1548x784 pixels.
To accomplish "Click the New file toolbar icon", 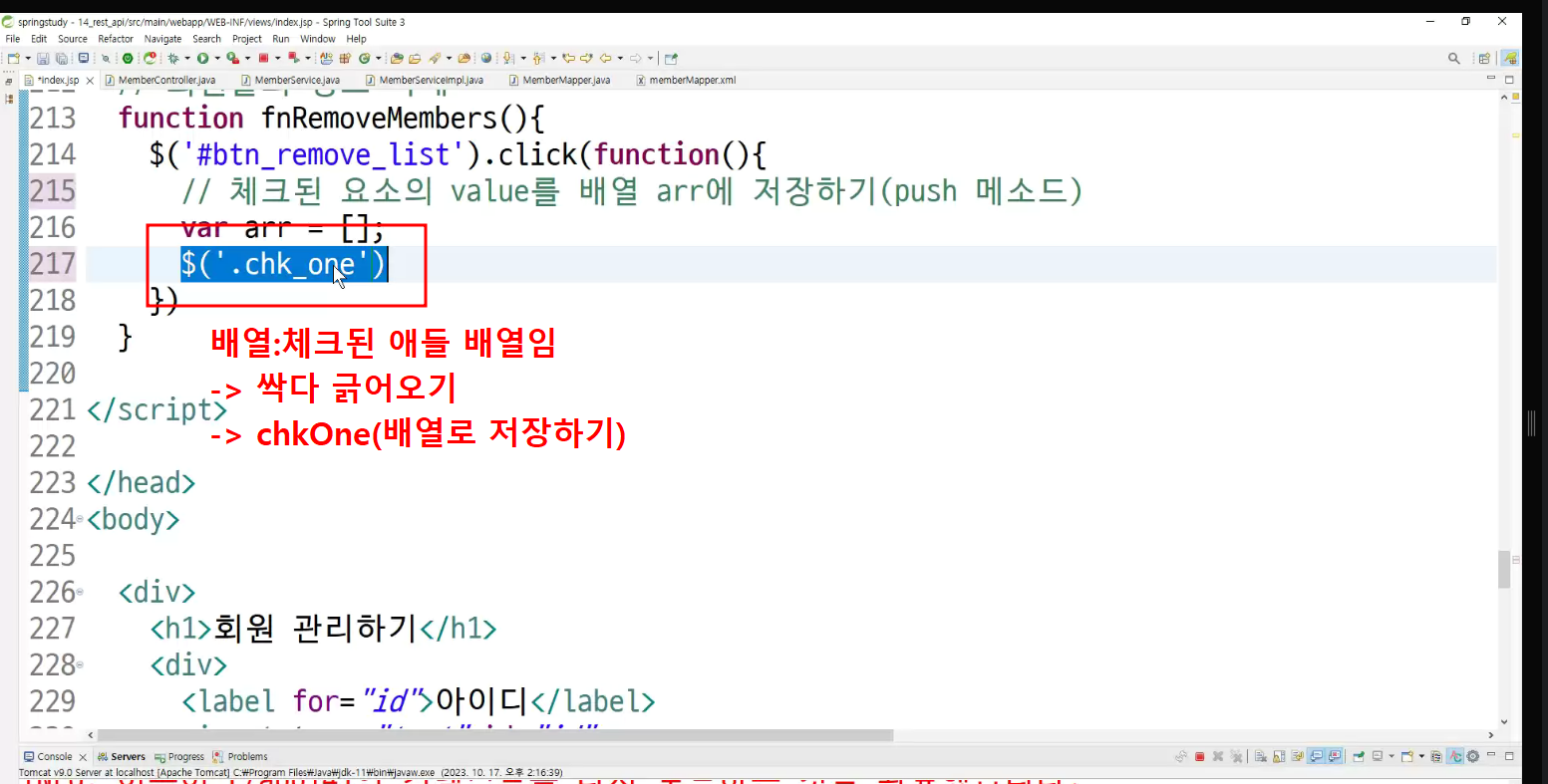I will [x=13, y=59].
